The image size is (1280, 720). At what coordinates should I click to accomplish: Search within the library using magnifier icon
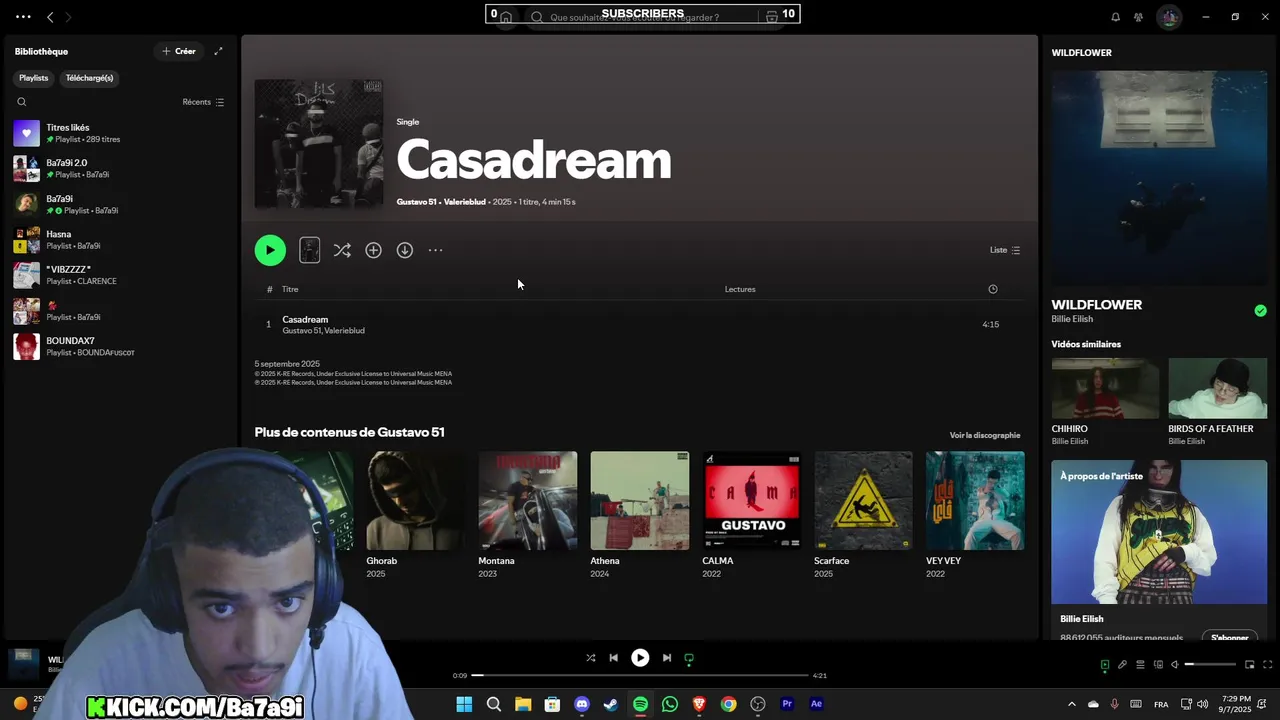pyautogui.click(x=22, y=102)
